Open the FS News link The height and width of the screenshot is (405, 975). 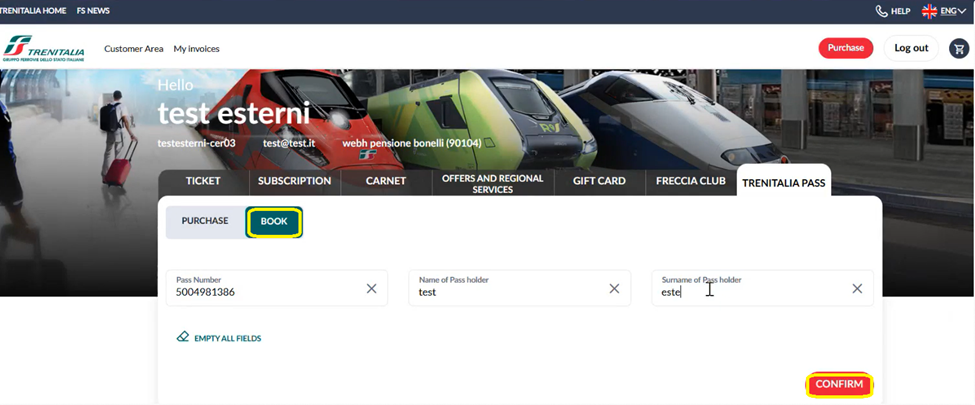point(93,11)
